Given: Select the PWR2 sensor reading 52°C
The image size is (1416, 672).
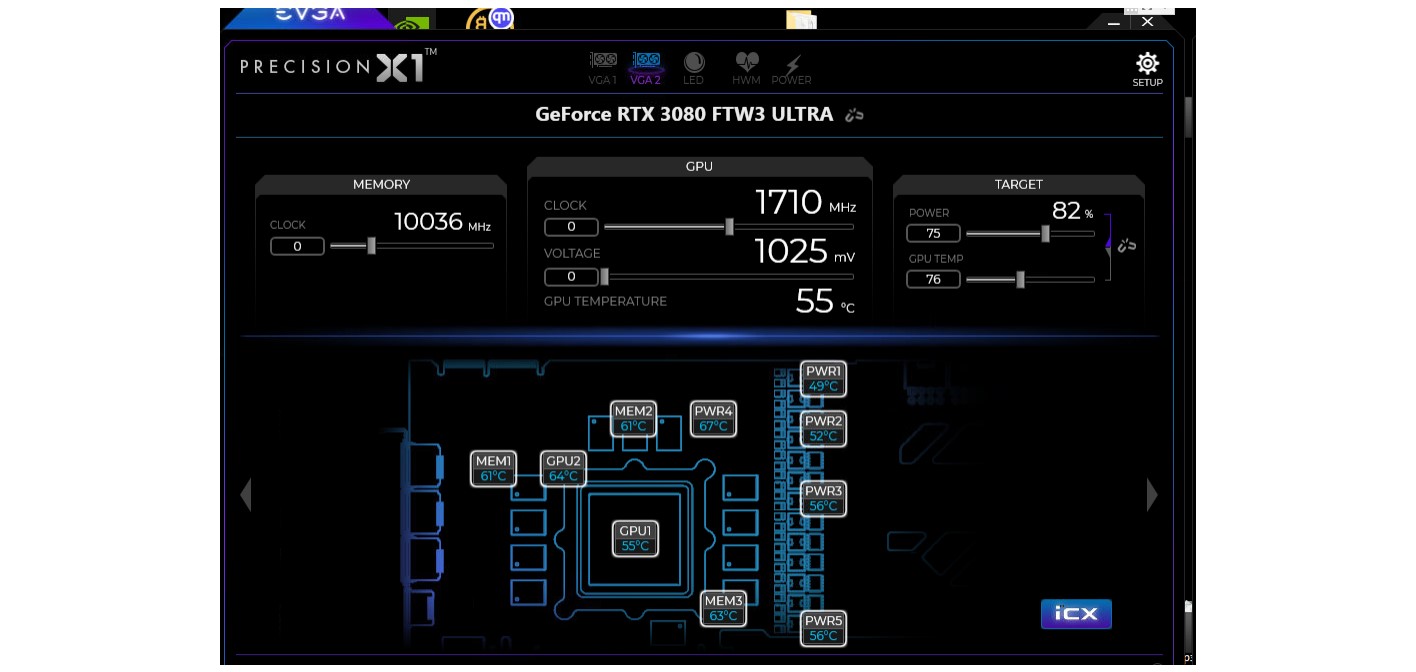Looking at the screenshot, I should (823, 428).
